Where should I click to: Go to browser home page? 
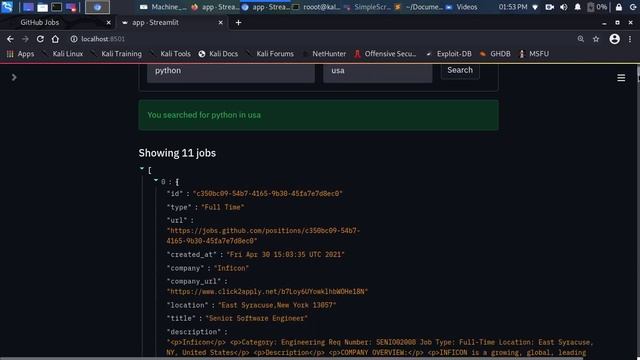point(55,39)
